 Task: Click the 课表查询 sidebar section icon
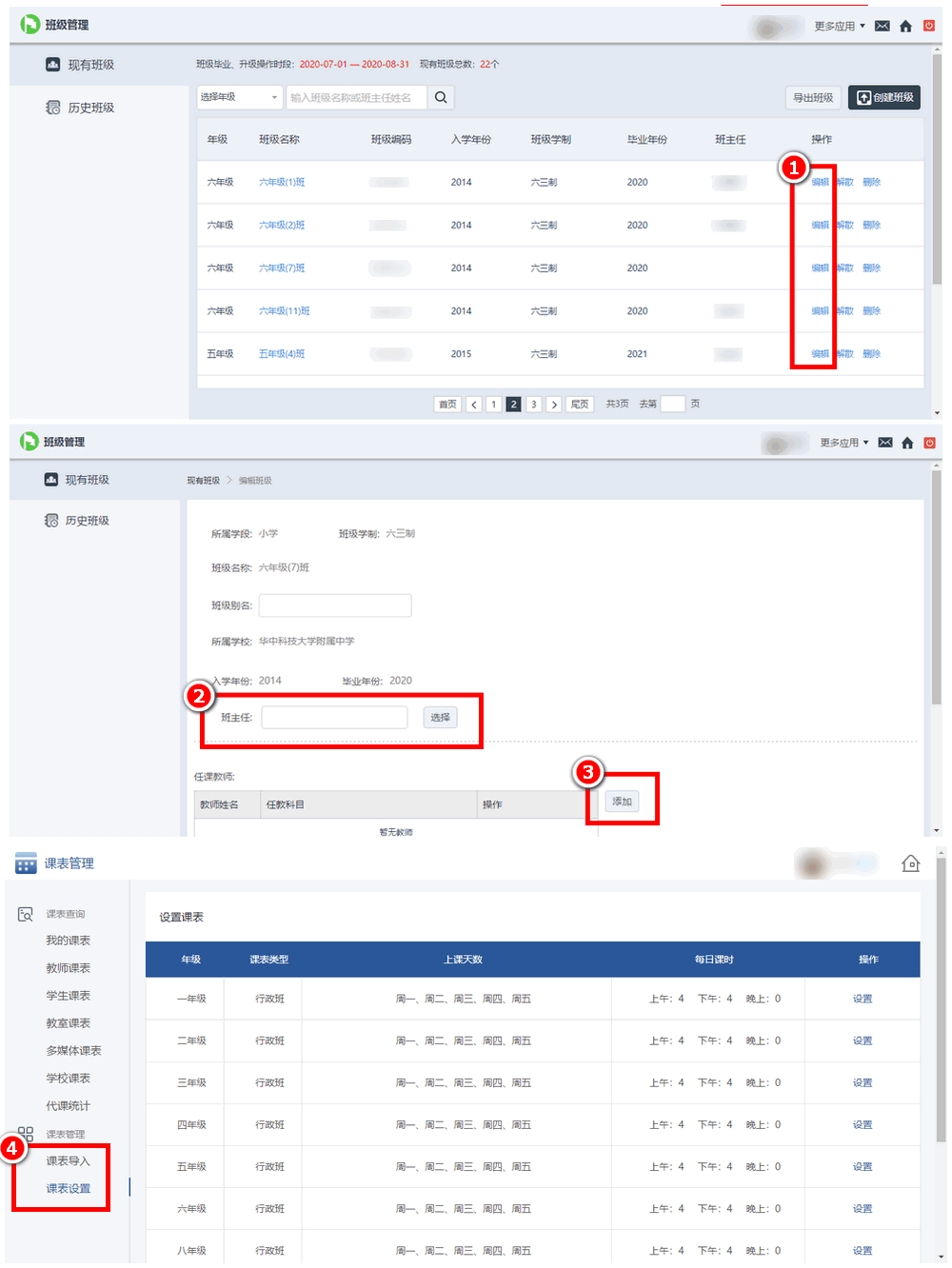coord(26,914)
